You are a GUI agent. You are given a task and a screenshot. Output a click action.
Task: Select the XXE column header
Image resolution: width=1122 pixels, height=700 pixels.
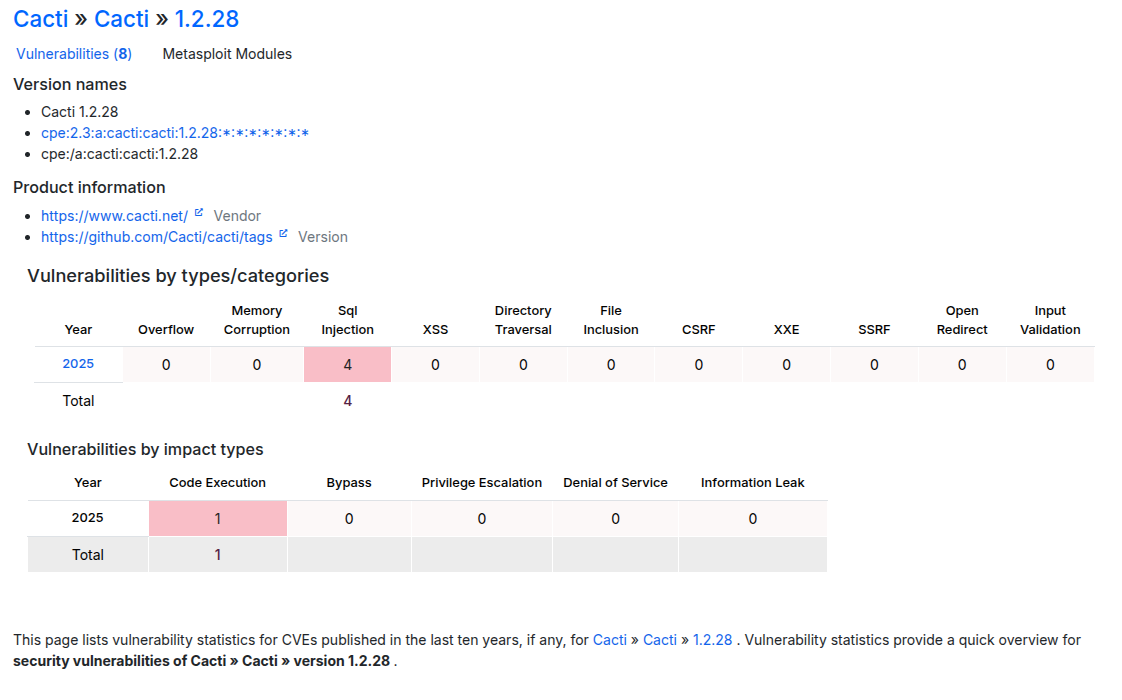(x=786, y=329)
